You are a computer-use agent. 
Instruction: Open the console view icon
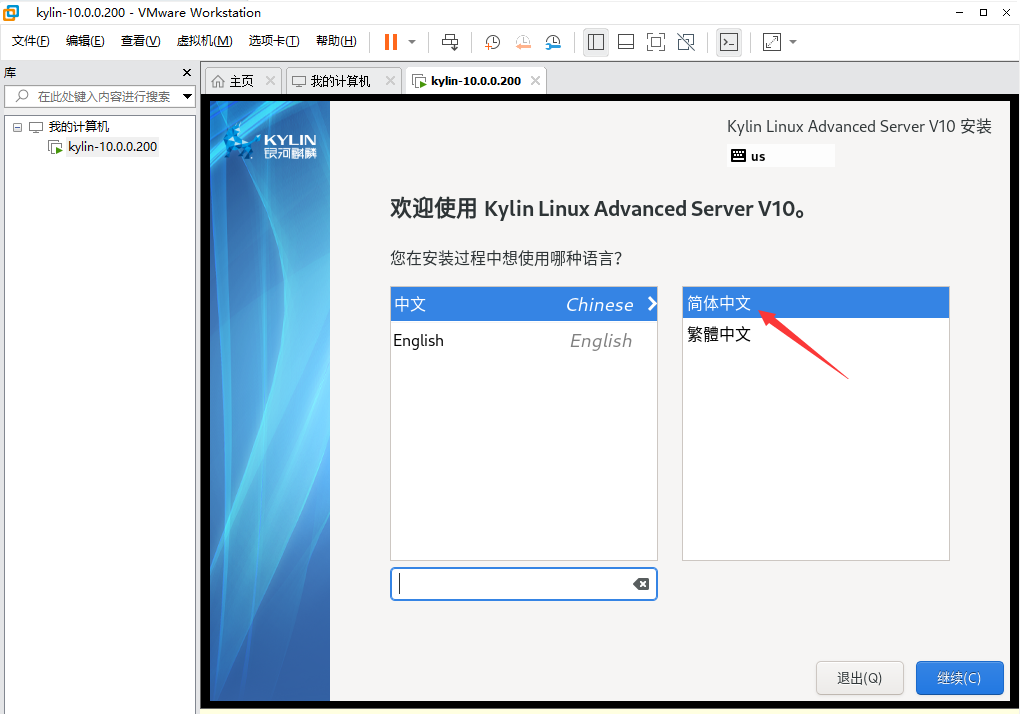point(729,42)
